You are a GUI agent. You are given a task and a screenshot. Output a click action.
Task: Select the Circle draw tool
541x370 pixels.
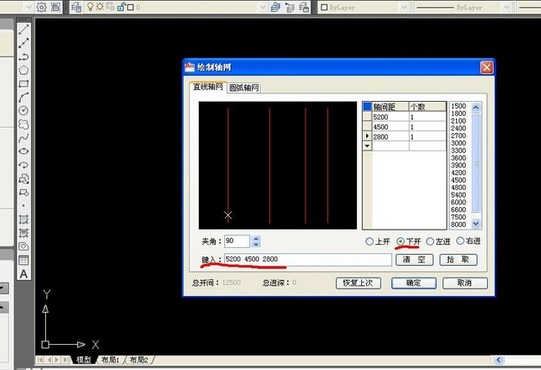click(23, 110)
